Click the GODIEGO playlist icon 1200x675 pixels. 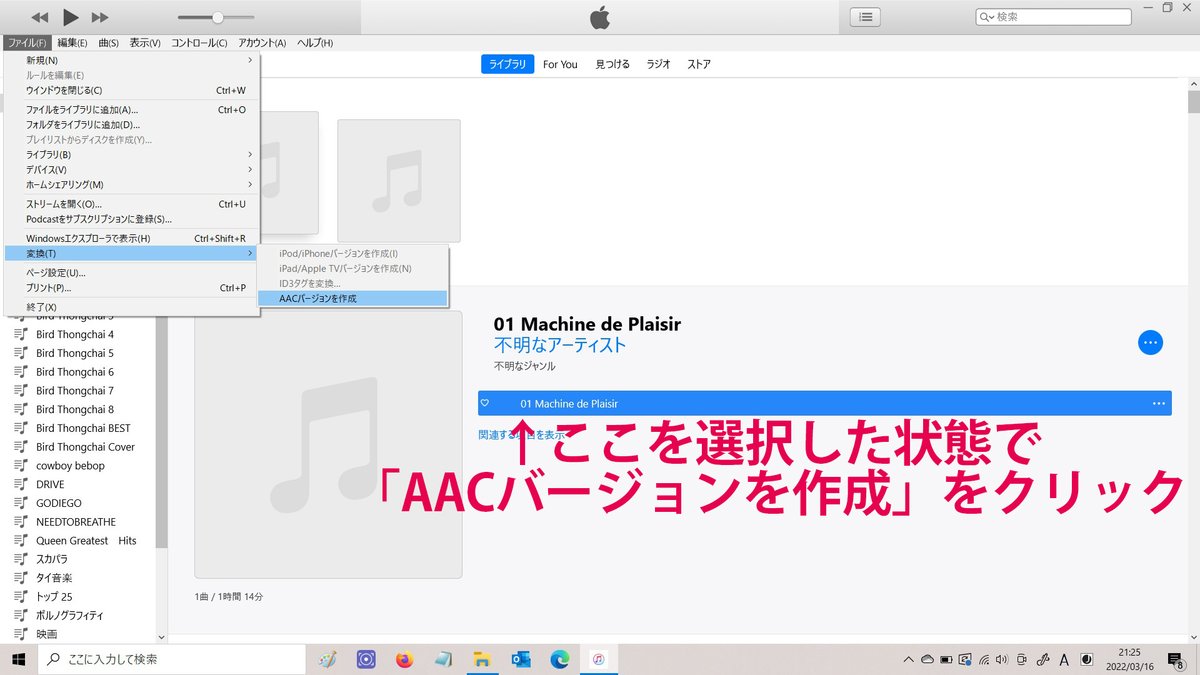tap(20, 503)
